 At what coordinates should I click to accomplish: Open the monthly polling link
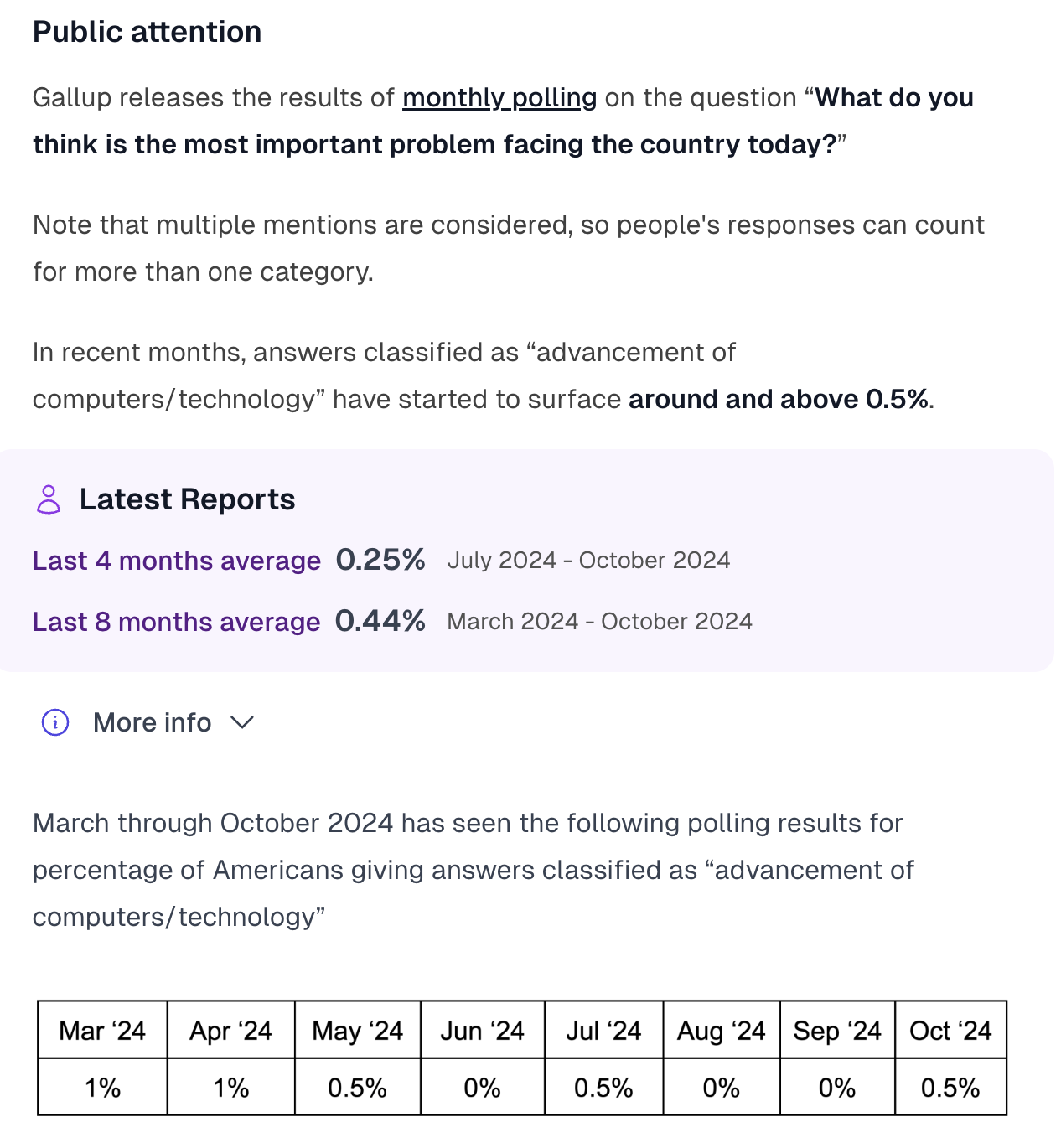point(499,98)
